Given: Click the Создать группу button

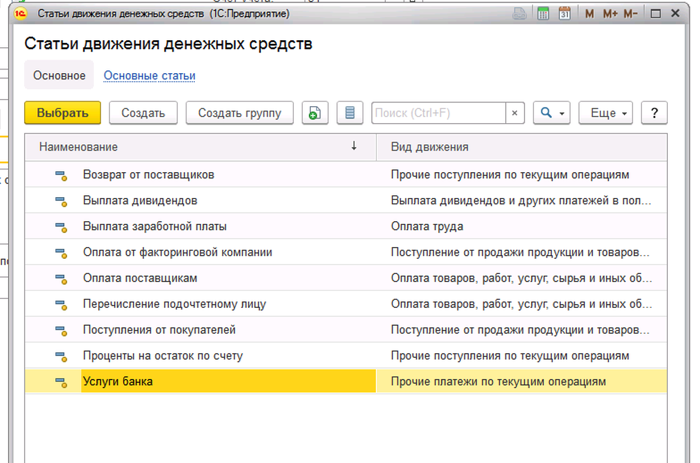Looking at the screenshot, I should coord(240,113).
